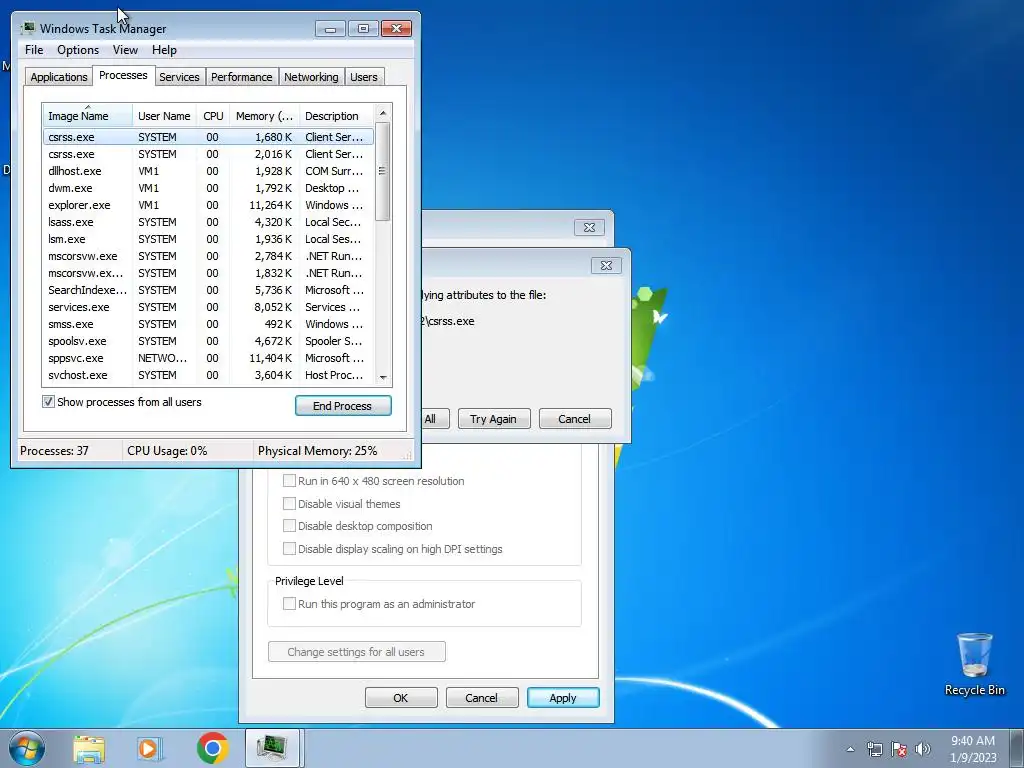Image resolution: width=1024 pixels, height=768 pixels.
Task: Open the Windows Start menu orb
Action: pyautogui.click(x=26, y=748)
